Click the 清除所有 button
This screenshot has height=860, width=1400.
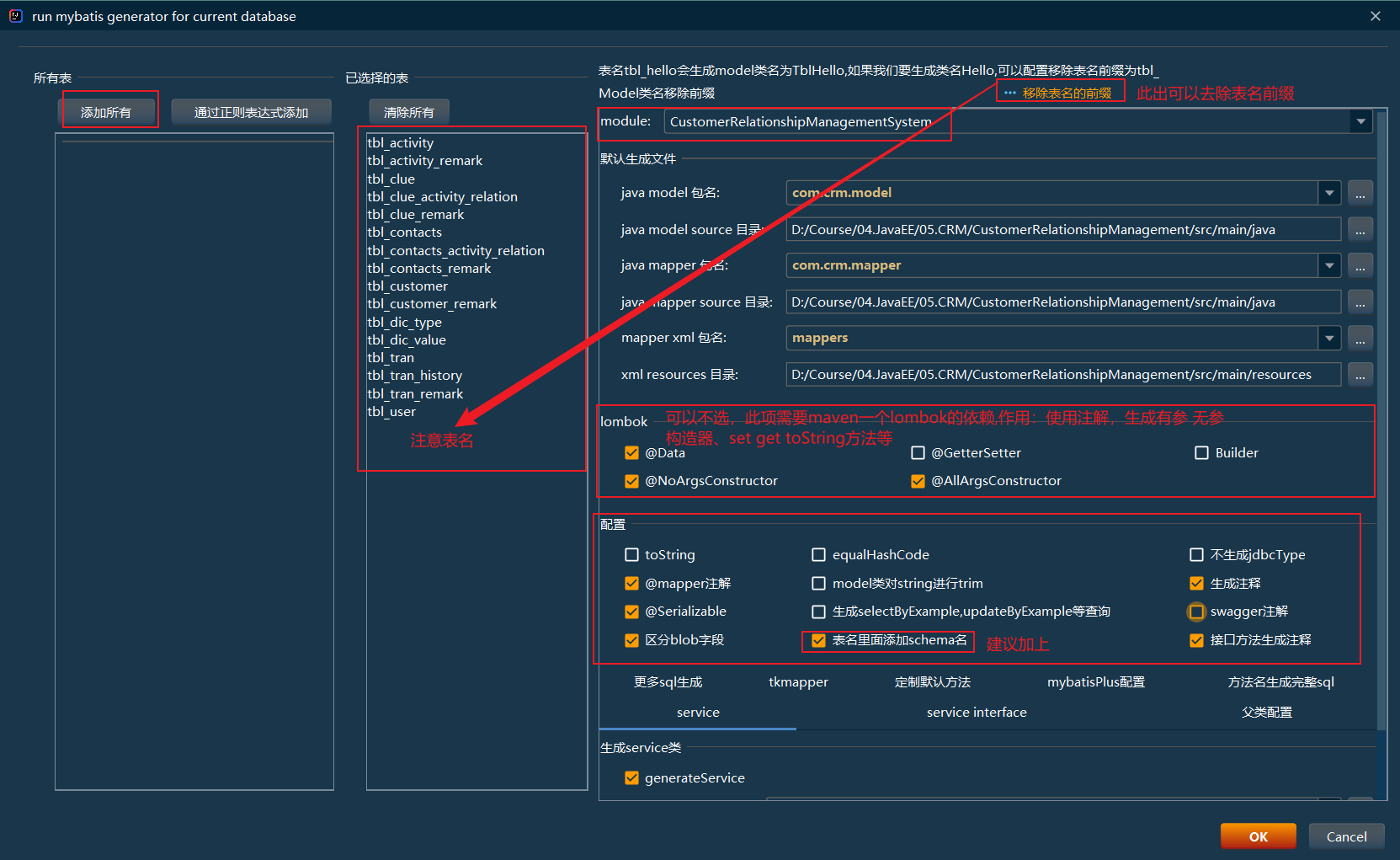click(409, 112)
